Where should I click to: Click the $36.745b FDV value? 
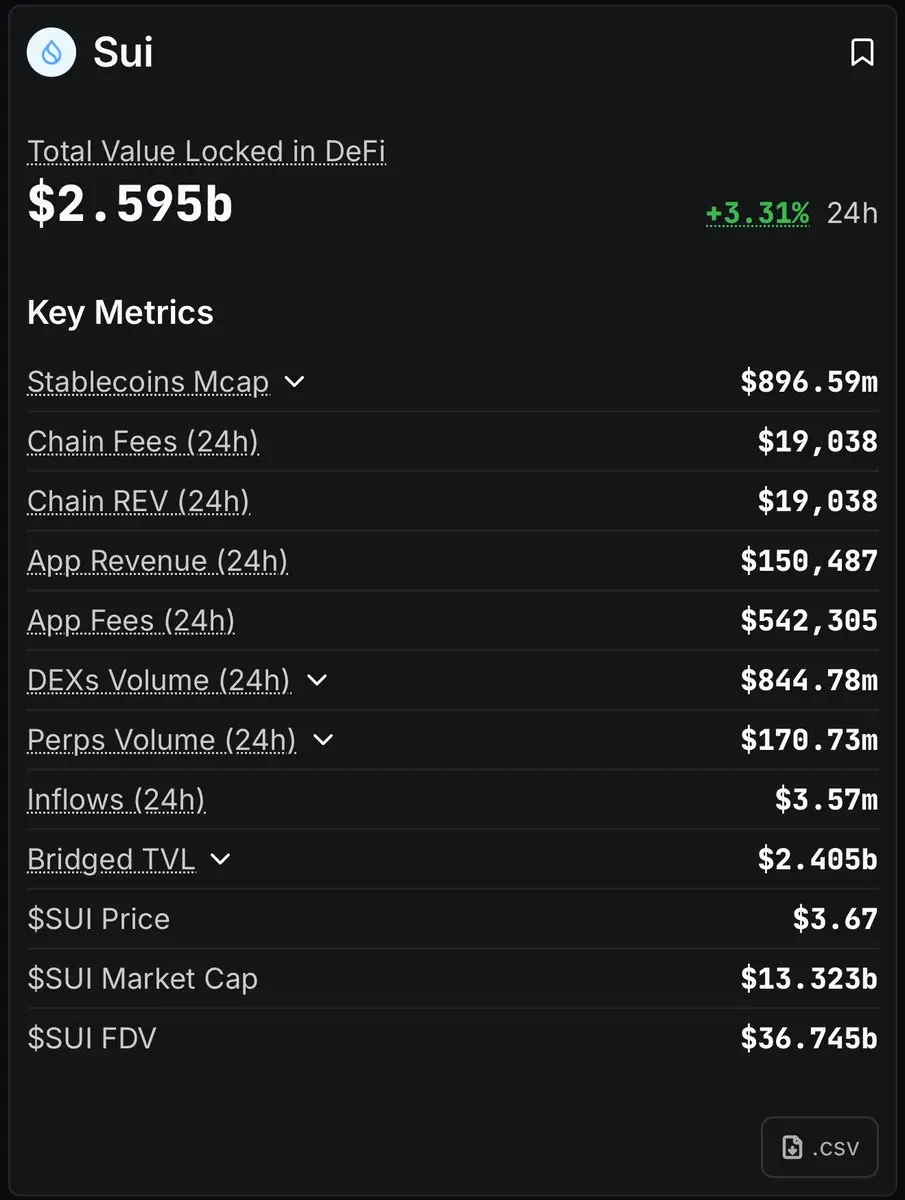pyautogui.click(x=809, y=1038)
